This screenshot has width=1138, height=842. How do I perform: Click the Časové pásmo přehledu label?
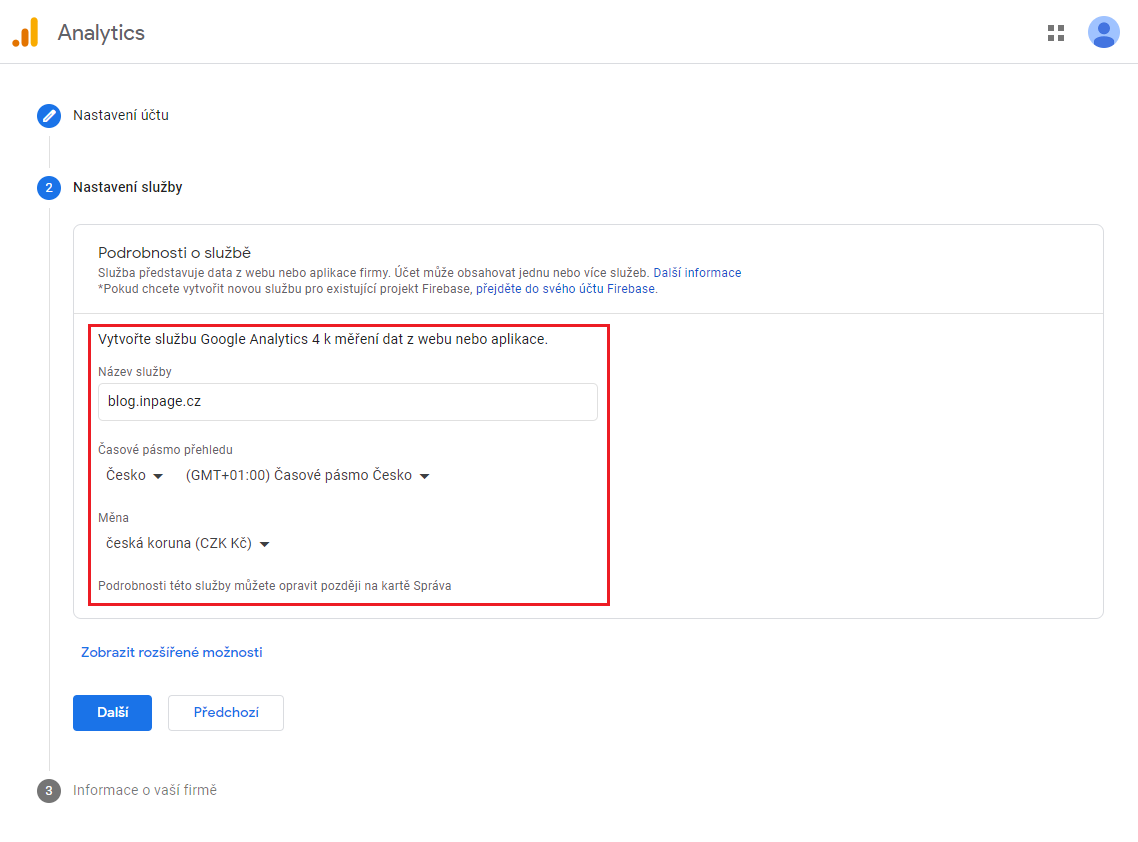165,449
